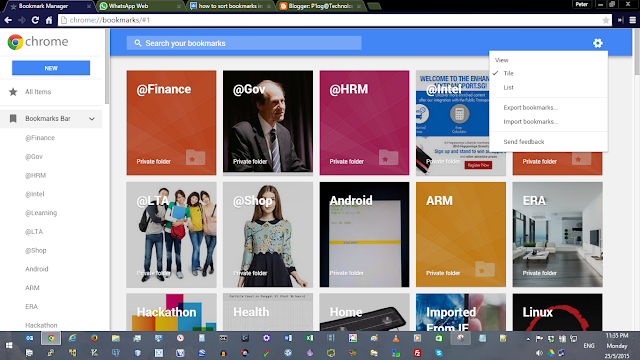Switch to List view option

click(x=548, y=87)
